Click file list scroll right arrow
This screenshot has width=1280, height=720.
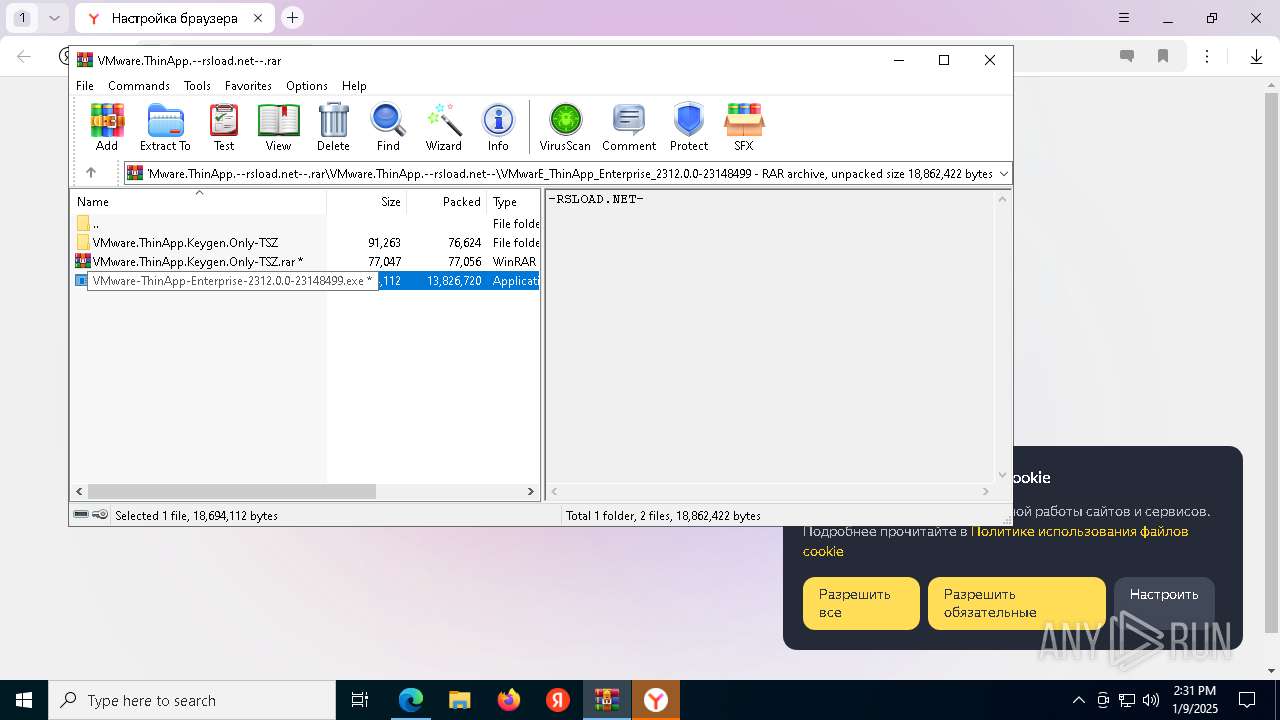(x=531, y=492)
